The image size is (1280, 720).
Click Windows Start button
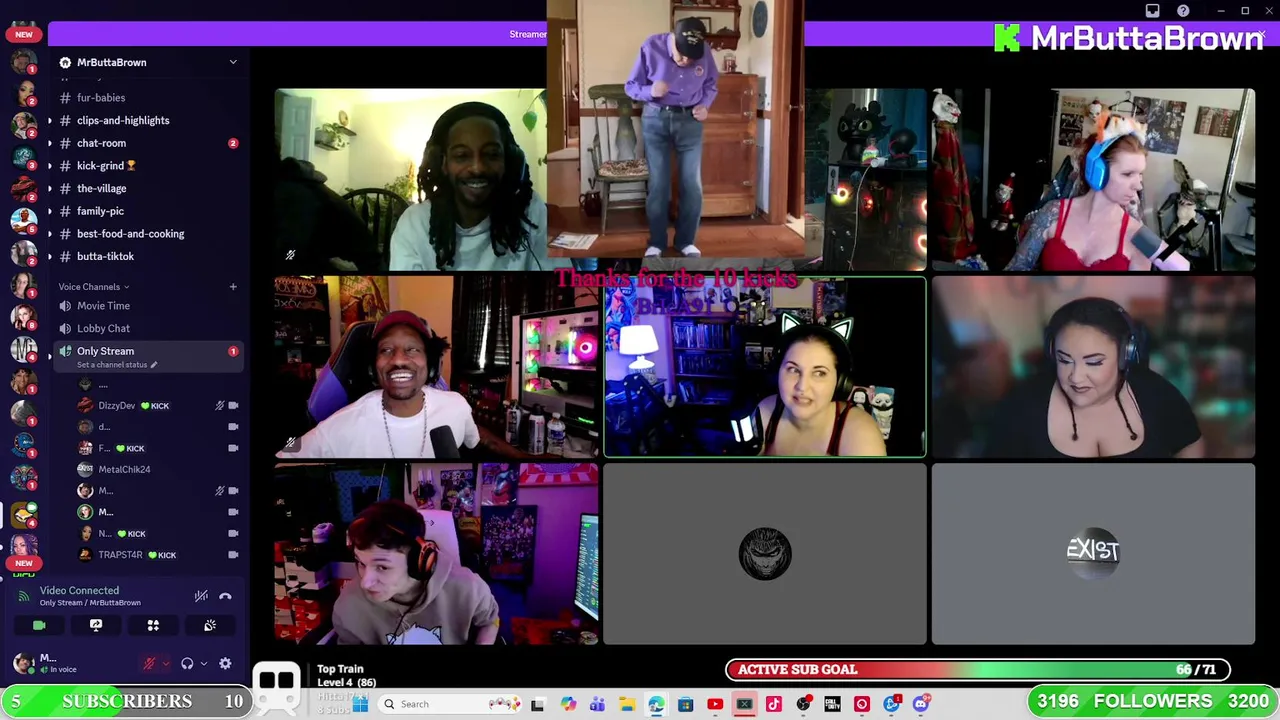[x=360, y=704]
